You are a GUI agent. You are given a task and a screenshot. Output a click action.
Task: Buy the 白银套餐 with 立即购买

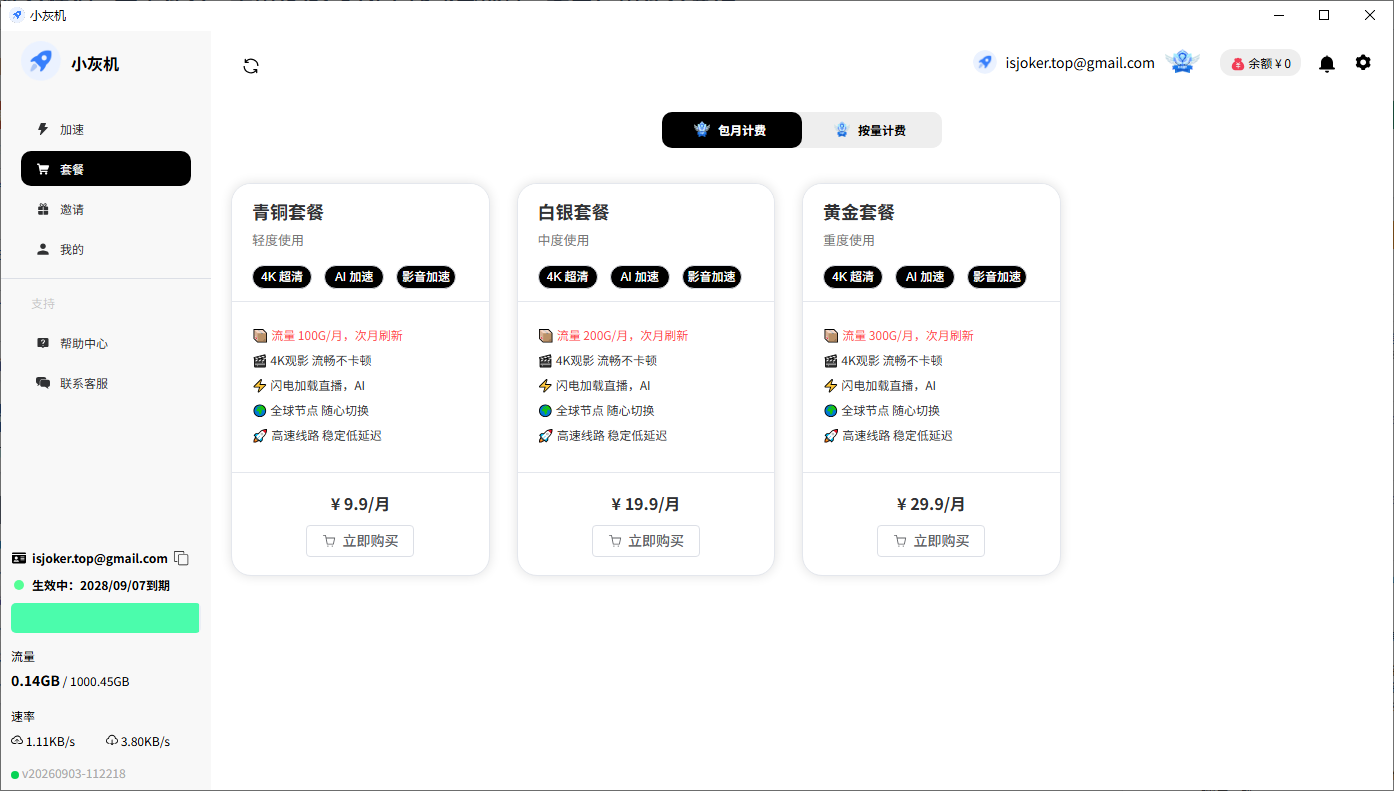tap(646, 541)
